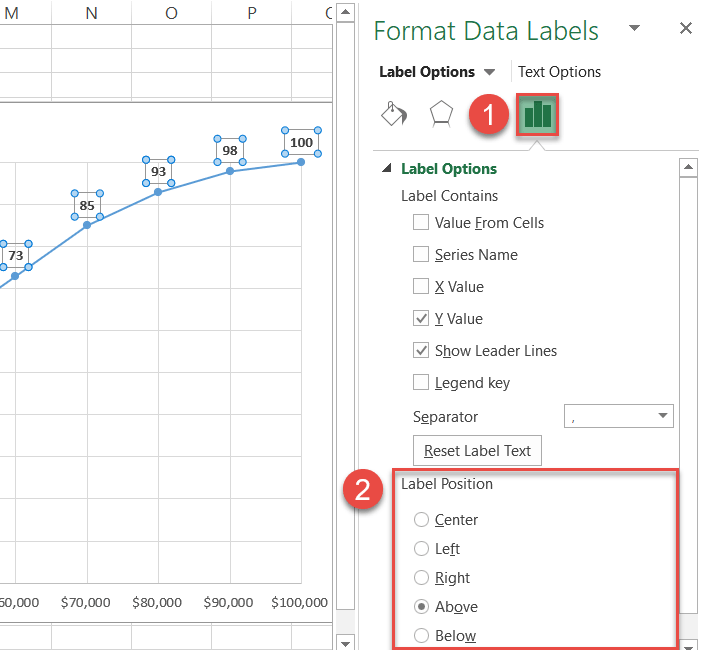Enable Value From Cells checkbox
713x650 pixels.
click(421, 222)
